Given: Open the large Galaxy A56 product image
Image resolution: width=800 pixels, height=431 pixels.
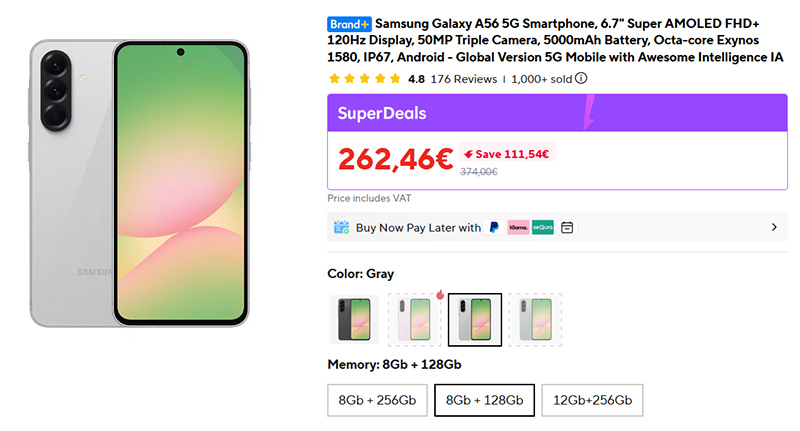Looking at the screenshot, I should coord(138,183).
